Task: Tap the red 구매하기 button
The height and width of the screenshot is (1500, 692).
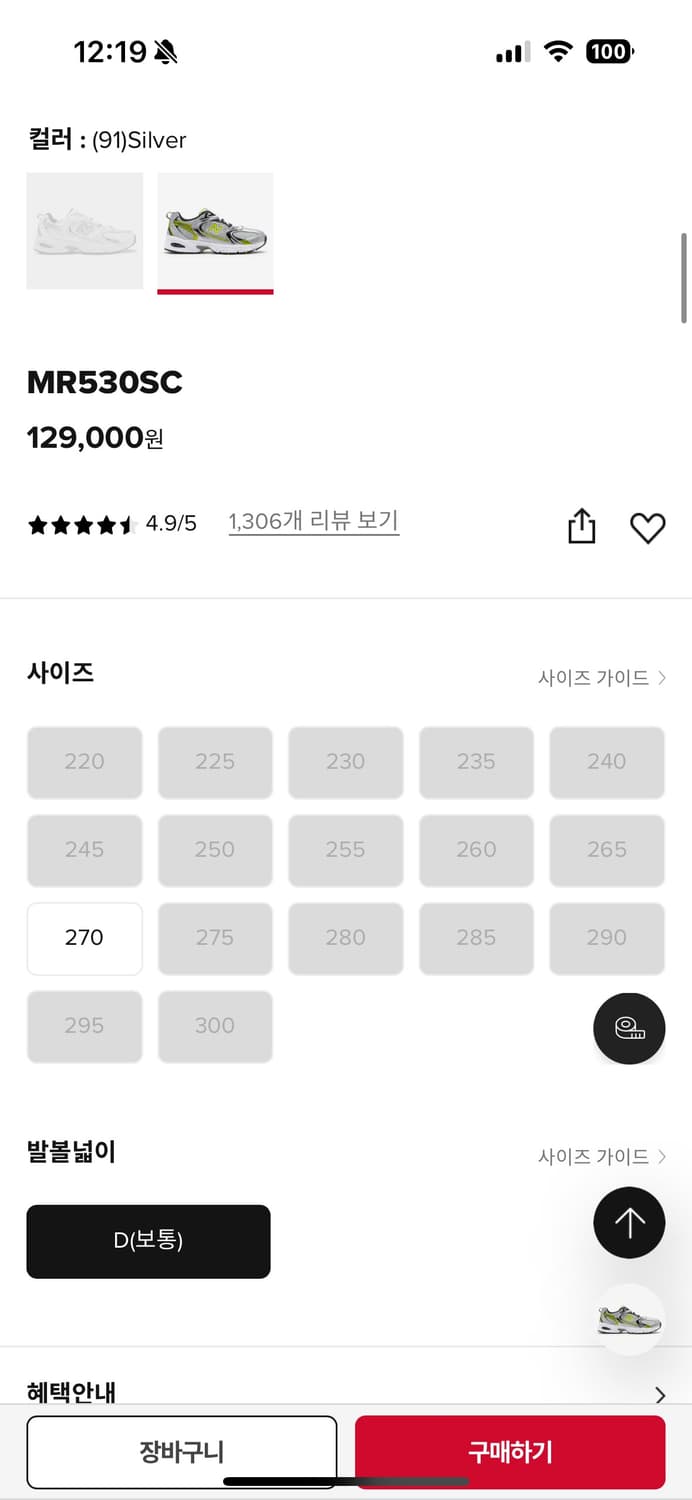Action: (510, 1452)
